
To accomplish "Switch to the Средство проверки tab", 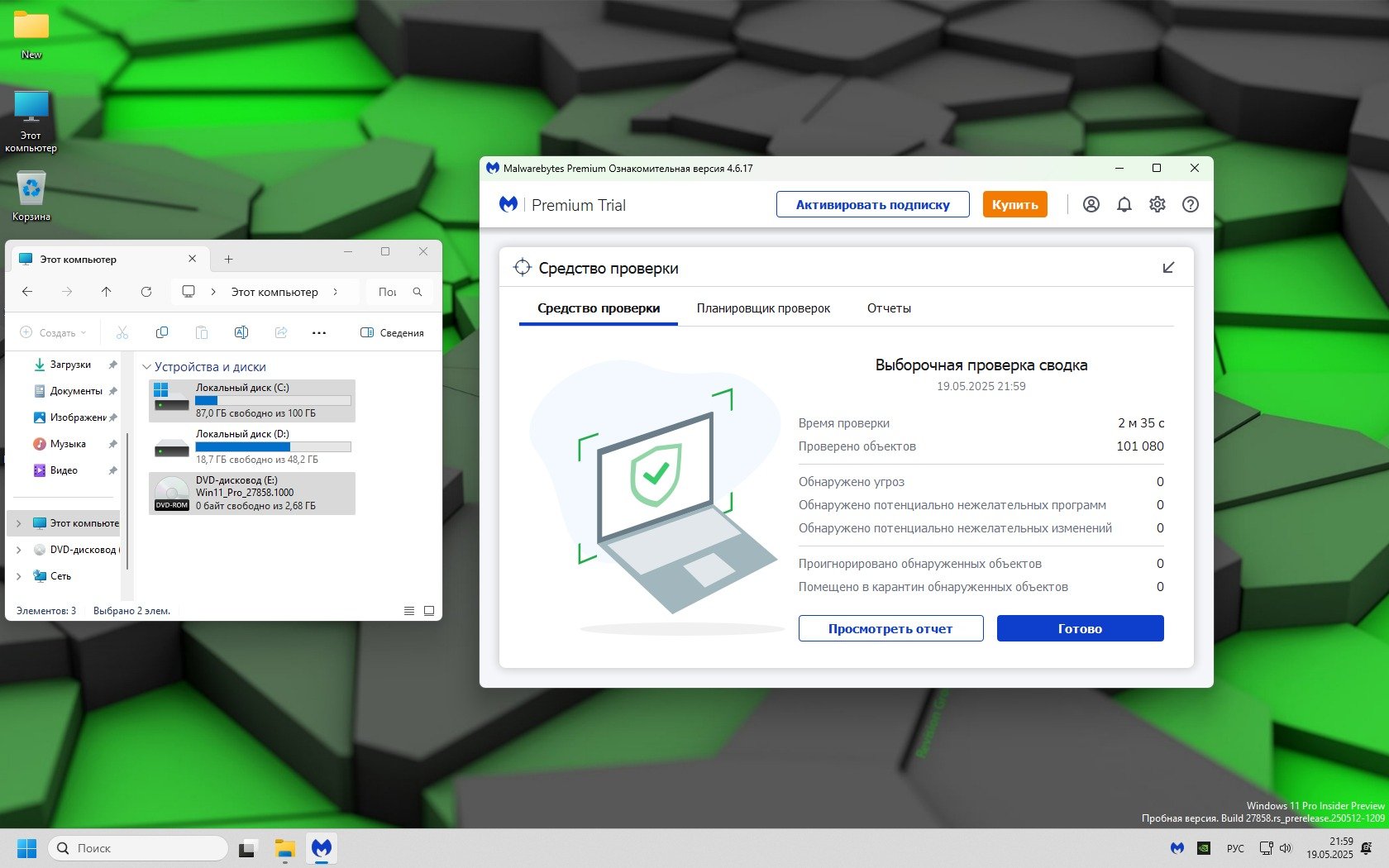I will pyautogui.click(x=599, y=308).
